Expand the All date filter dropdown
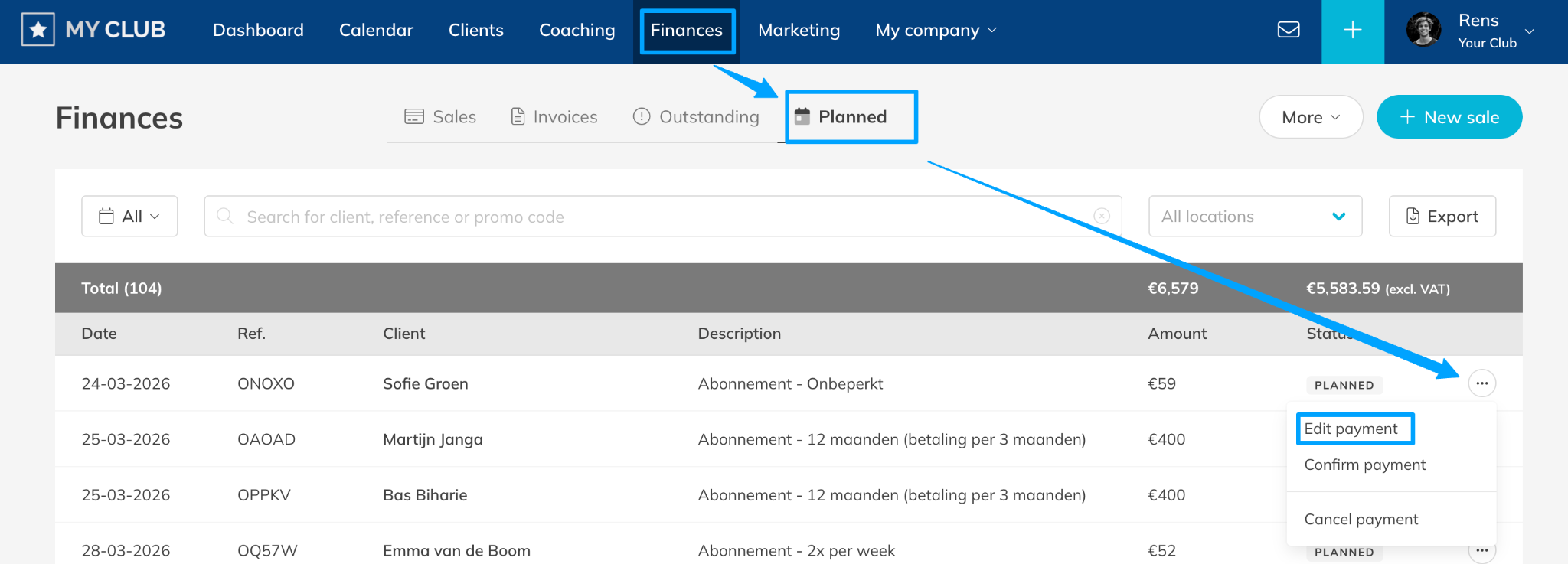This screenshot has width=1568, height=564. pos(129,217)
